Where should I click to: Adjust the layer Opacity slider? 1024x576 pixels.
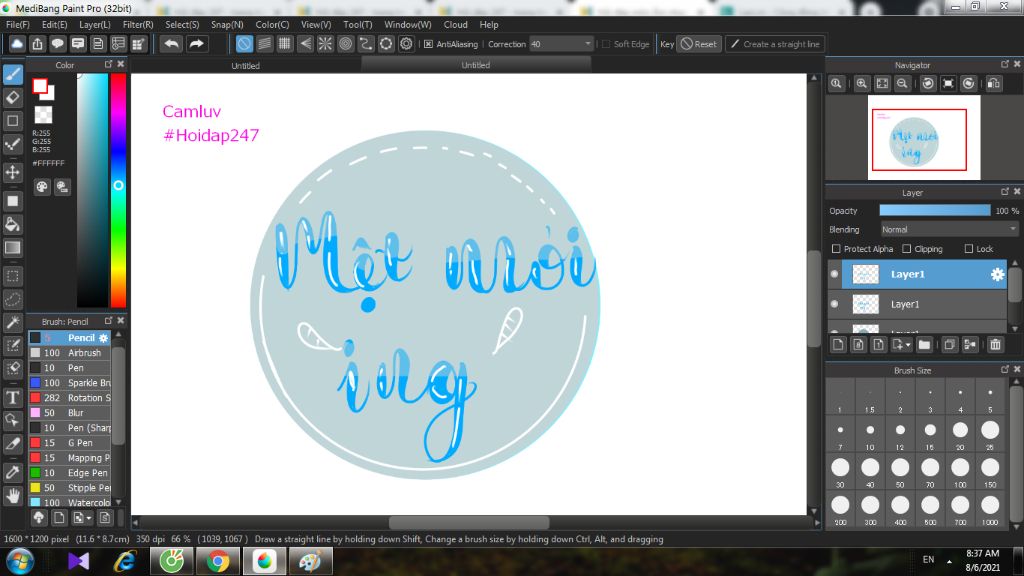(x=935, y=210)
